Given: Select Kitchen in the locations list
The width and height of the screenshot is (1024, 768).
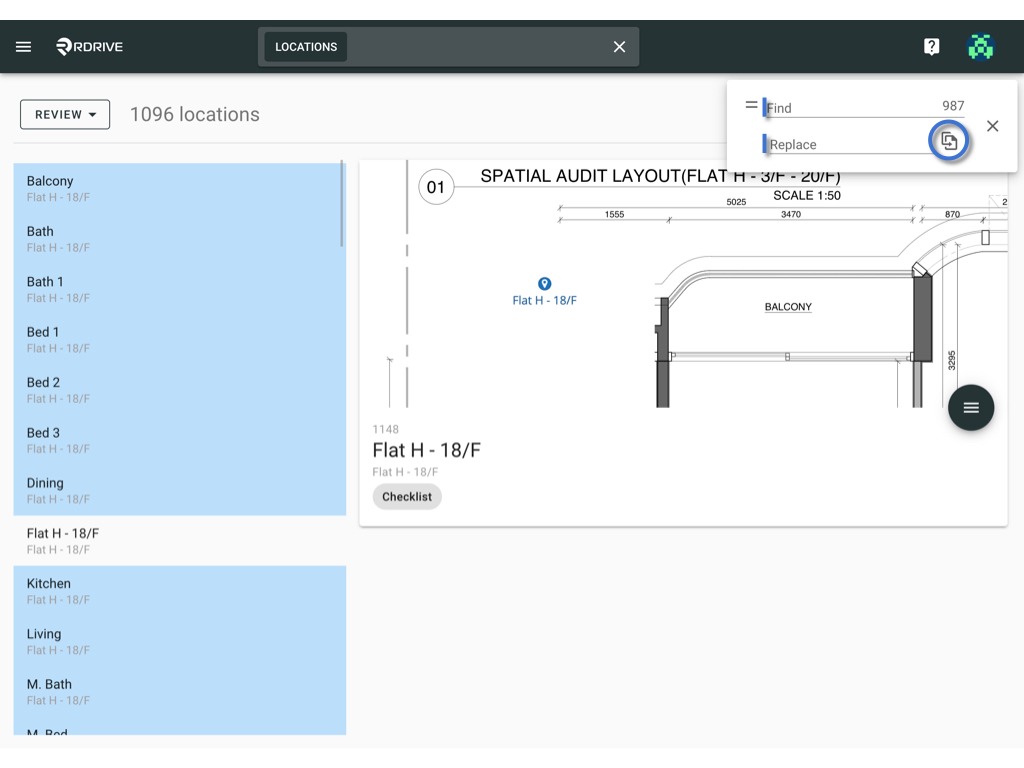Looking at the screenshot, I should point(180,591).
